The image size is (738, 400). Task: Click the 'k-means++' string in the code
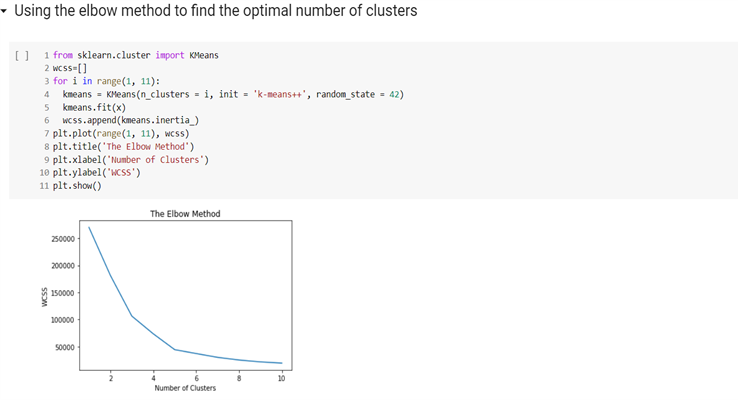coord(280,94)
